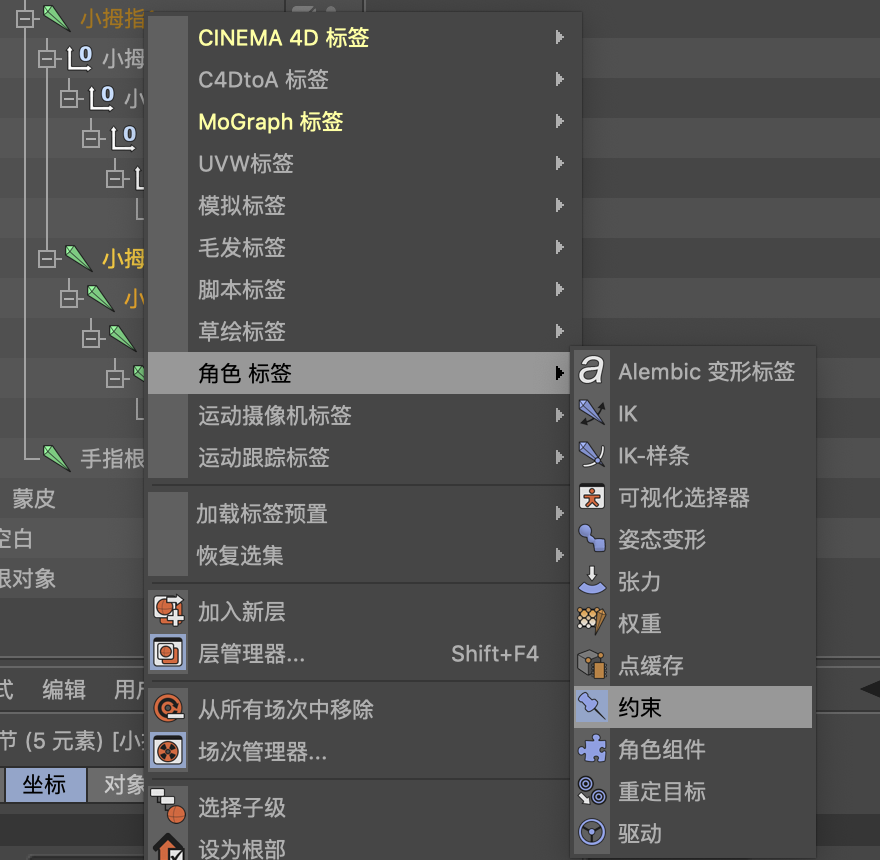Click the 驱动 steering wheel icon

592,832
